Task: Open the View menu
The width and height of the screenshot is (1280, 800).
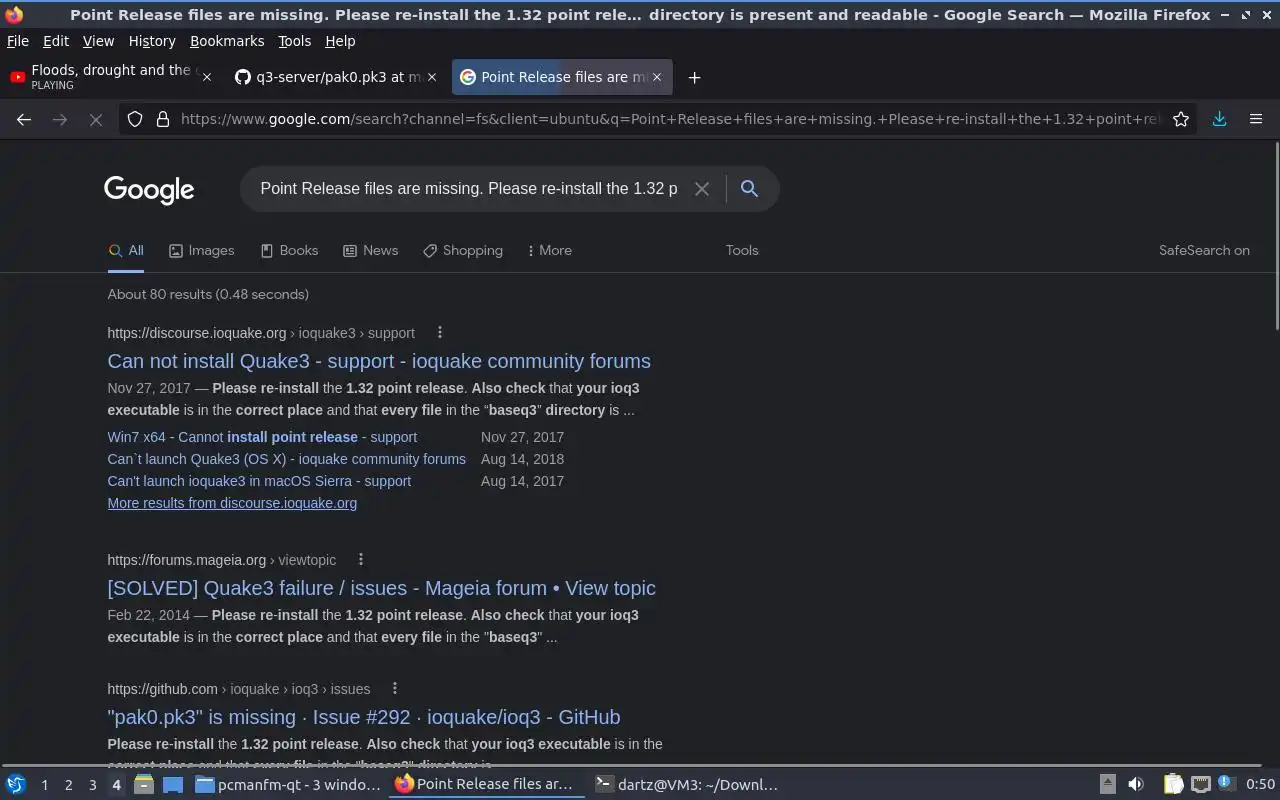Action: pos(98,41)
